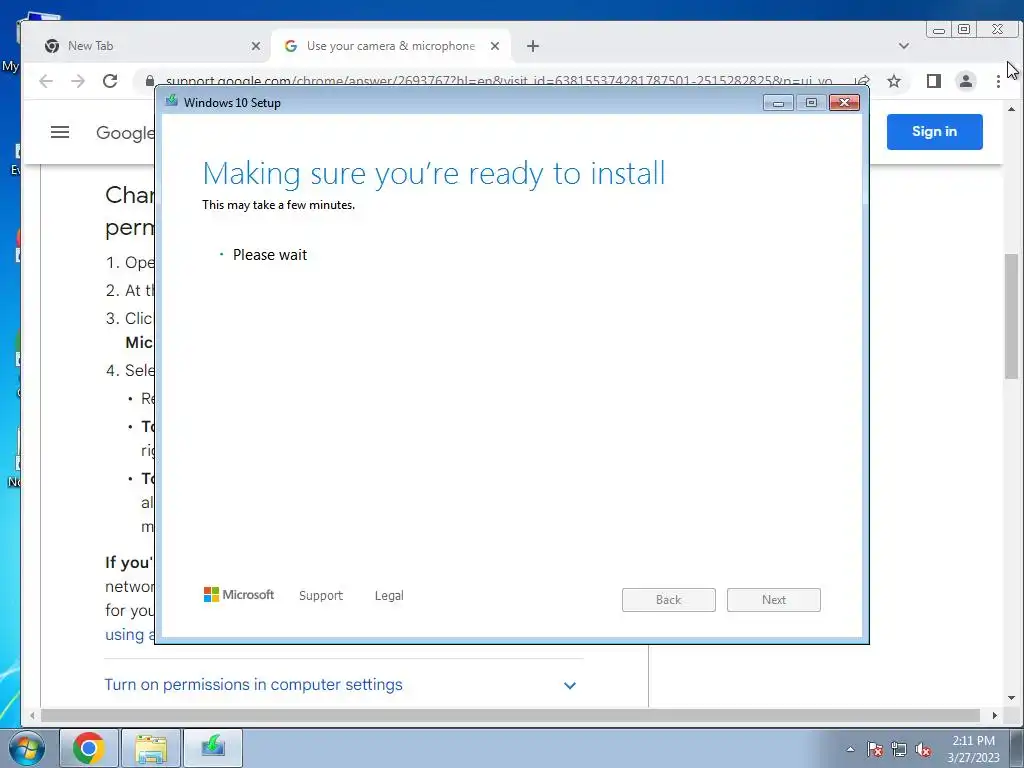
Task: Click Next in Windows 10 Setup
Action: [774, 600]
